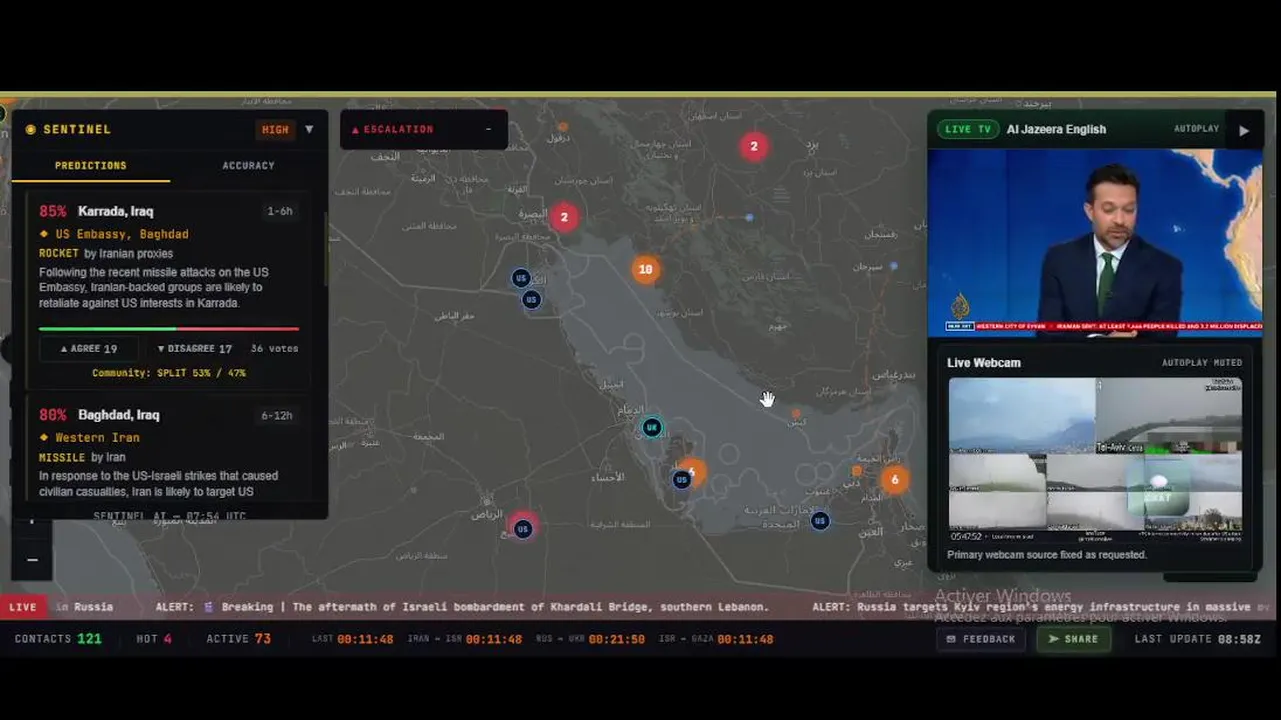1281x720 pixels.
Task: Click the upper US marker near Kuwait
Action: click(x=521, y=278)
